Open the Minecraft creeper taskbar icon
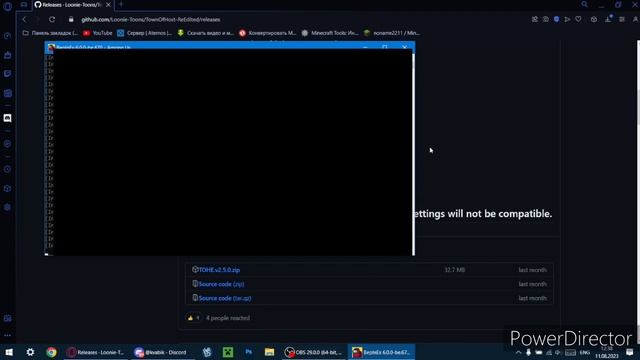 coord(228,352)
